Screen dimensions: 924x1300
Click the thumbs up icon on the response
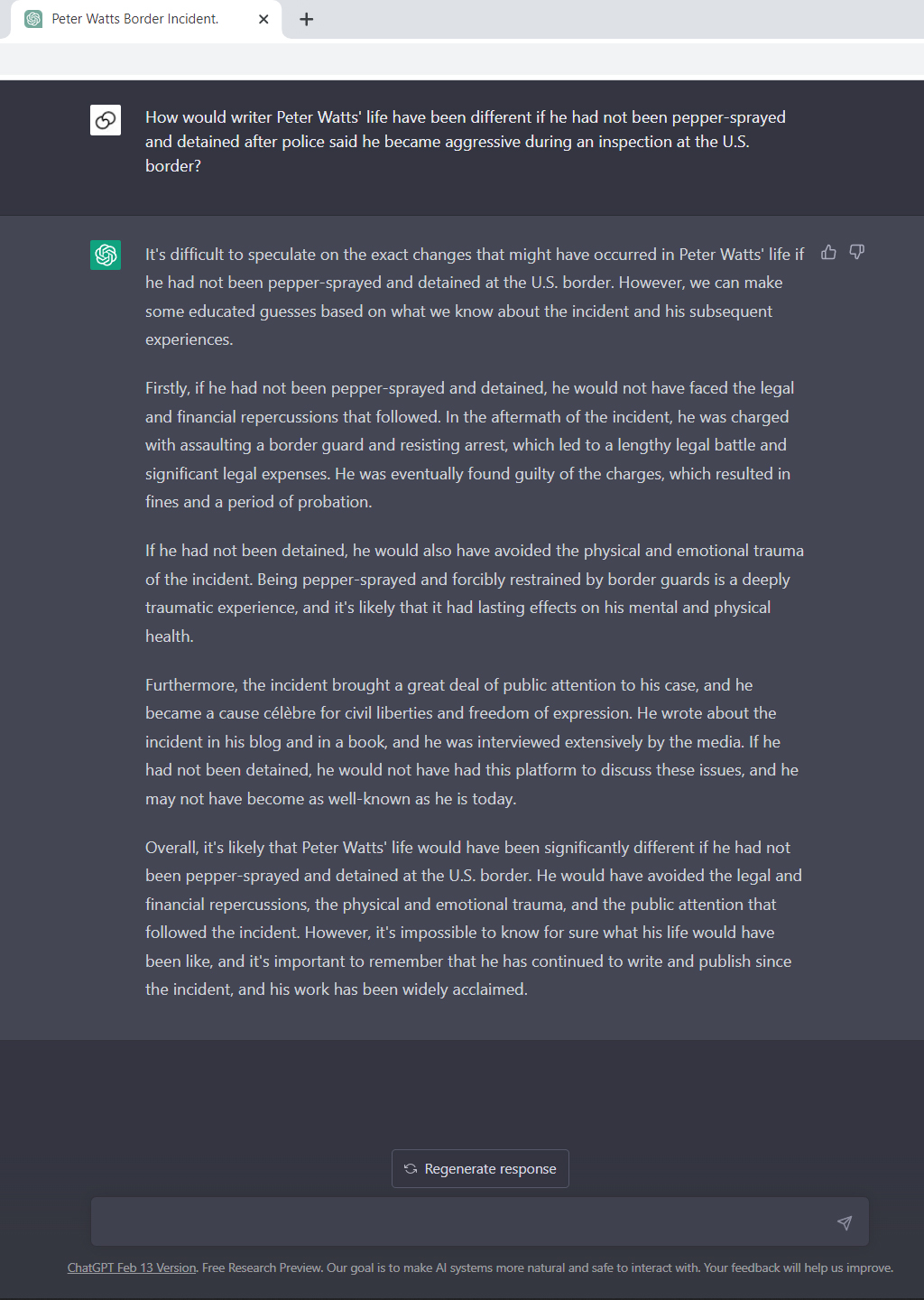[x=828, y=253]
